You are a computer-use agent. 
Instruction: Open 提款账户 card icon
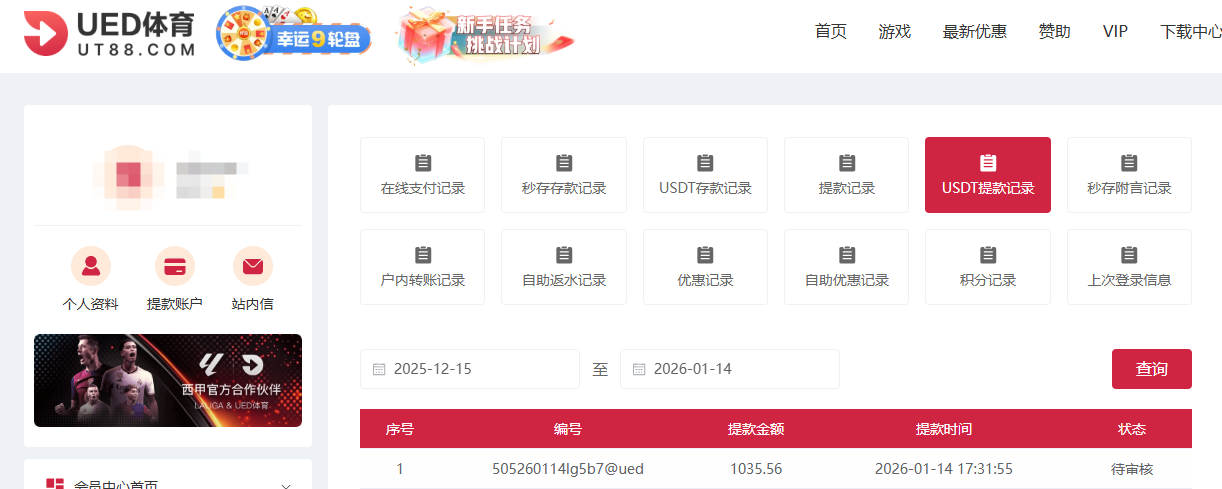point(174,267)
